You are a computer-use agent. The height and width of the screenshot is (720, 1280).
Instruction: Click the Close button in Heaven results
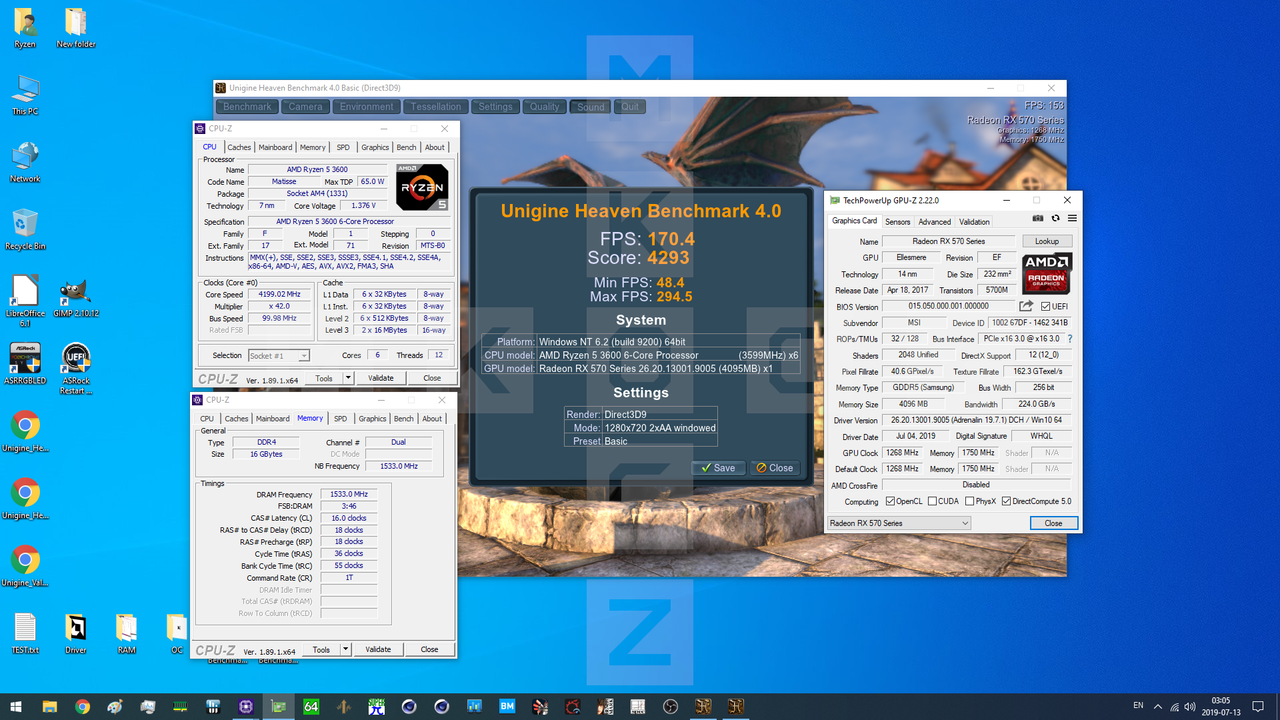774,467
